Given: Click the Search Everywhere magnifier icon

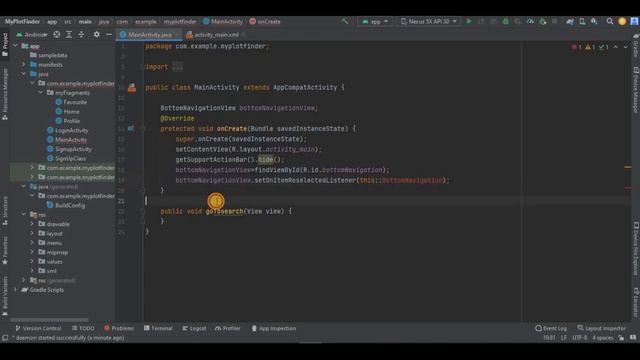Looking at the screenshot, I should coord(610,21).
